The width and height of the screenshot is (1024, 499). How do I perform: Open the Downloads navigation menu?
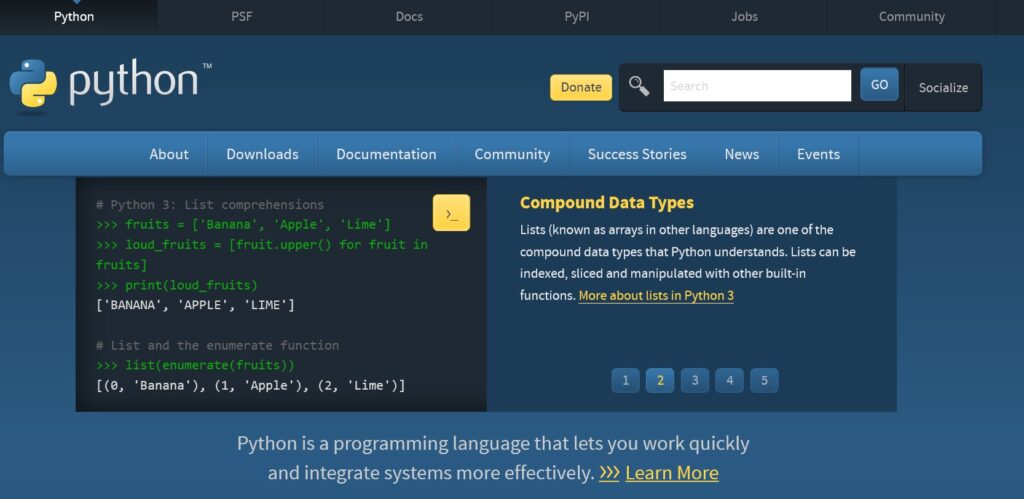click(263, 154)
